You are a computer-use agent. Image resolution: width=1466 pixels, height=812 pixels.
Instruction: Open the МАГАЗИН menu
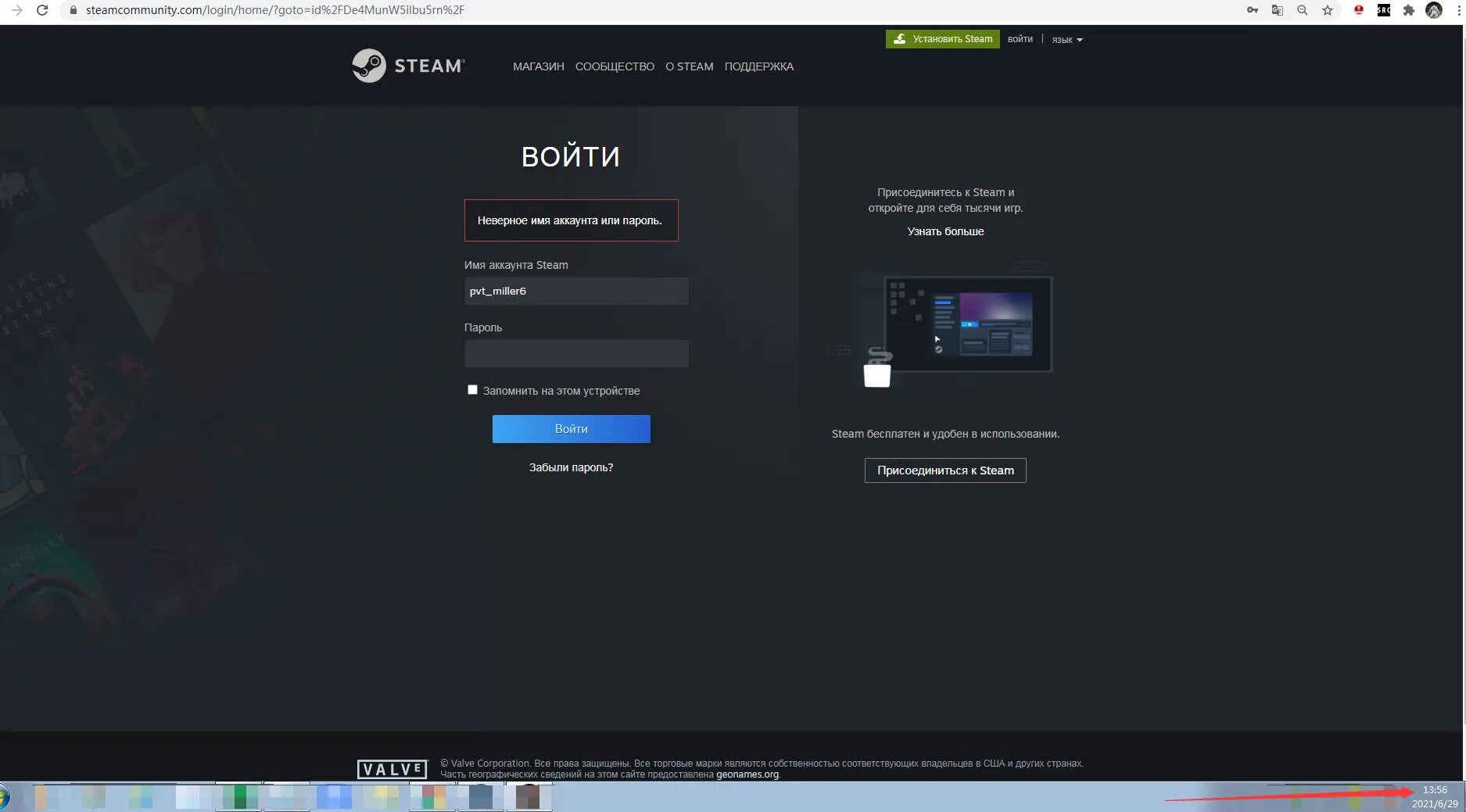click(x=539, y=66)
